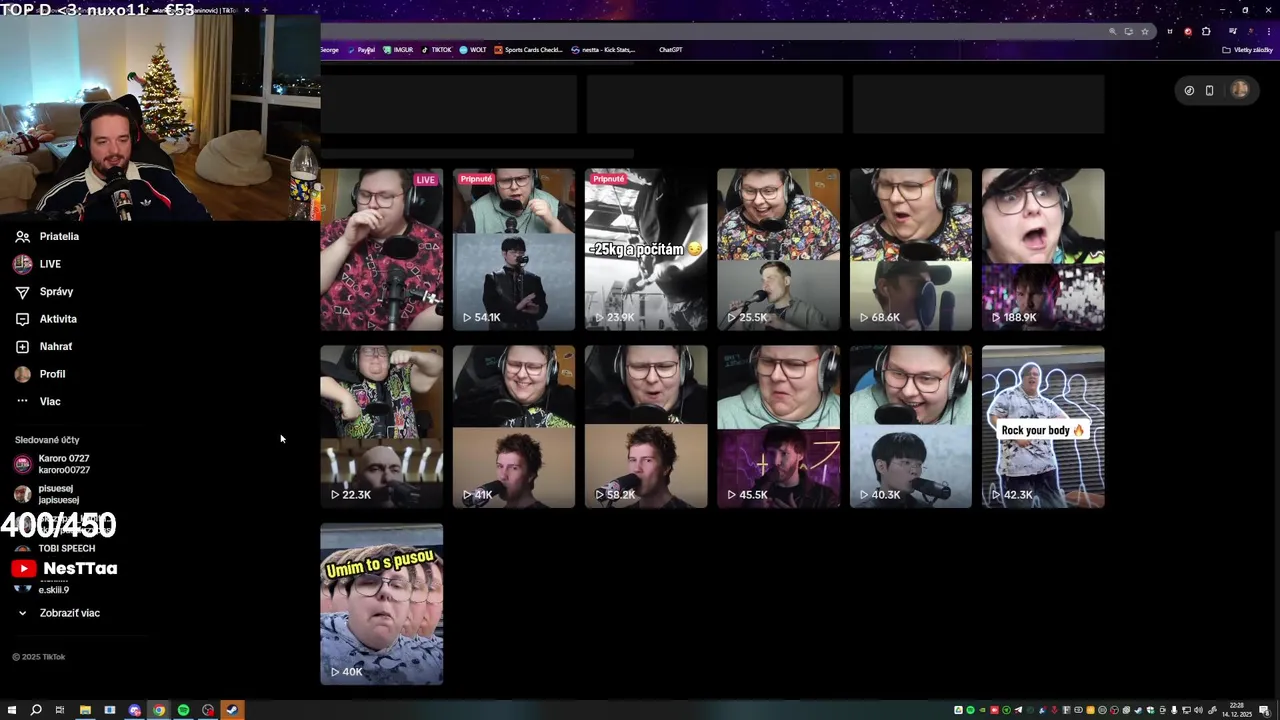Open the Umím to s pusou video

point(381,604)
